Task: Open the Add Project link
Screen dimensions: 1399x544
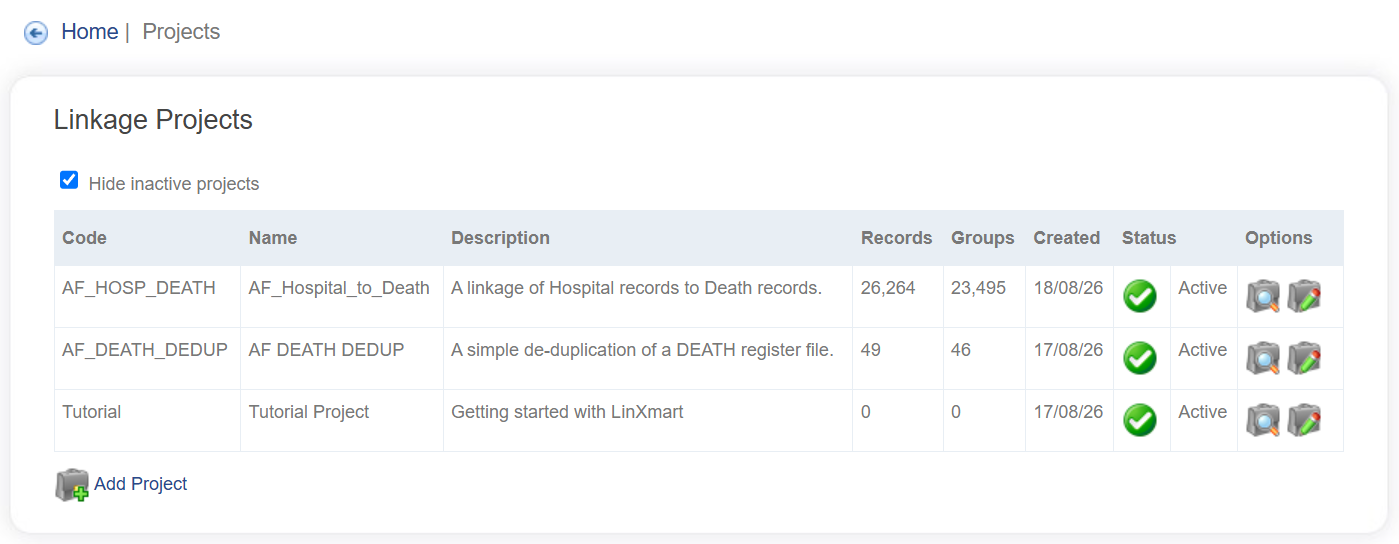Action: point(141,484)
